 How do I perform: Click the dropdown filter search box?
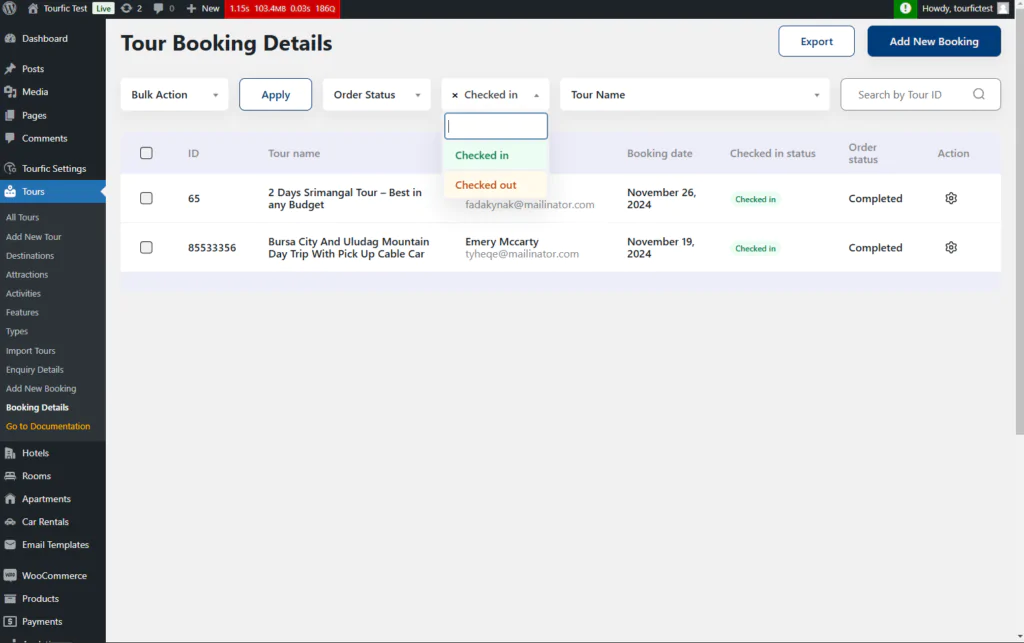pyautogui.click(x=496, y=126)
